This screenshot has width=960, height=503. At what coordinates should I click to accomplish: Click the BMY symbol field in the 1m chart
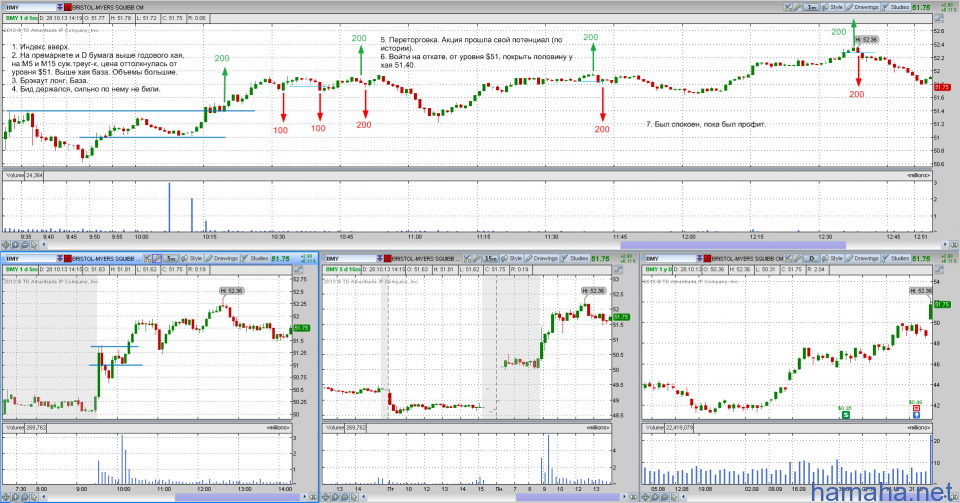tap(31, 7)
